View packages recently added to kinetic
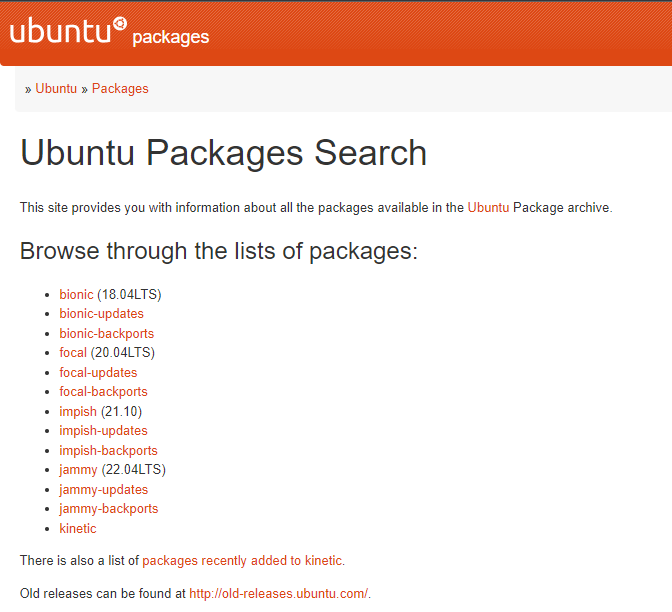 (x=242, y=561)
